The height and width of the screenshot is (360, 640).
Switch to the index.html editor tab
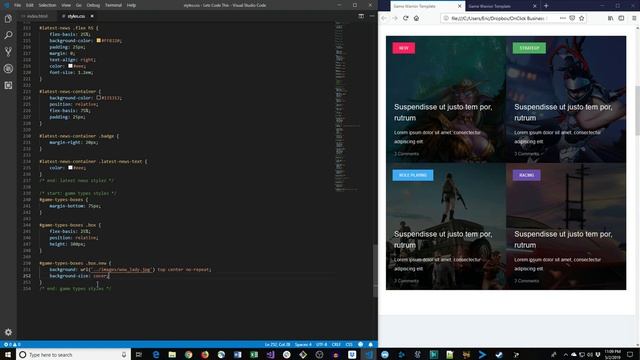36,16
